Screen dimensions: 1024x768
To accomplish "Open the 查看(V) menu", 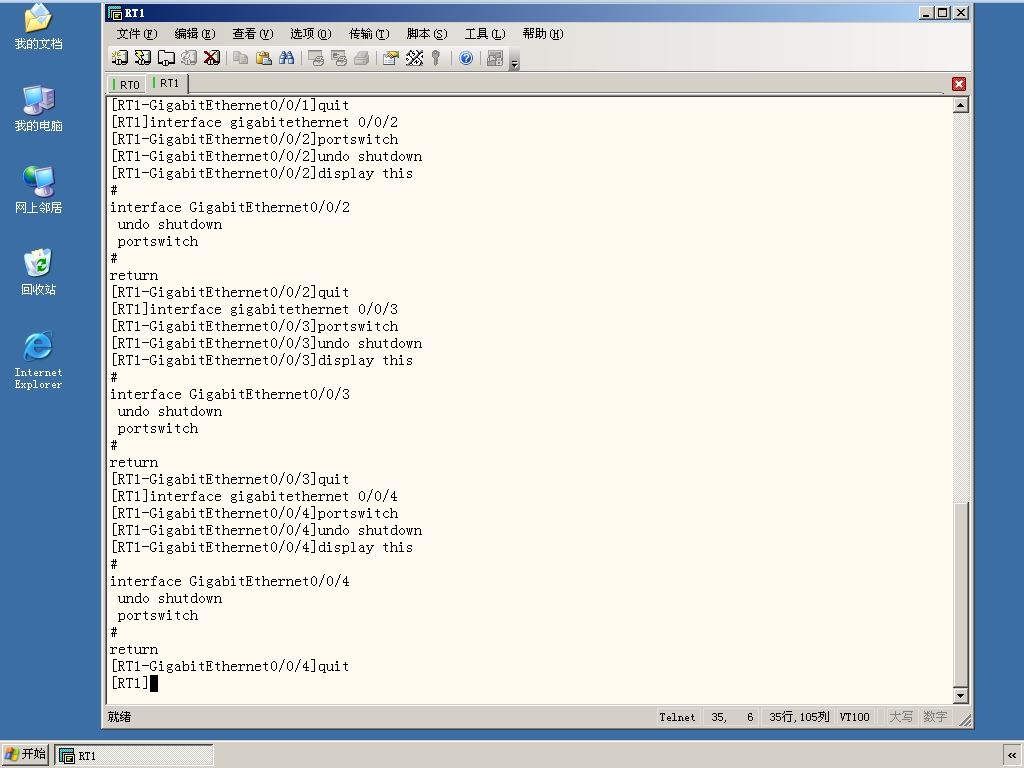I will [253, 34].
